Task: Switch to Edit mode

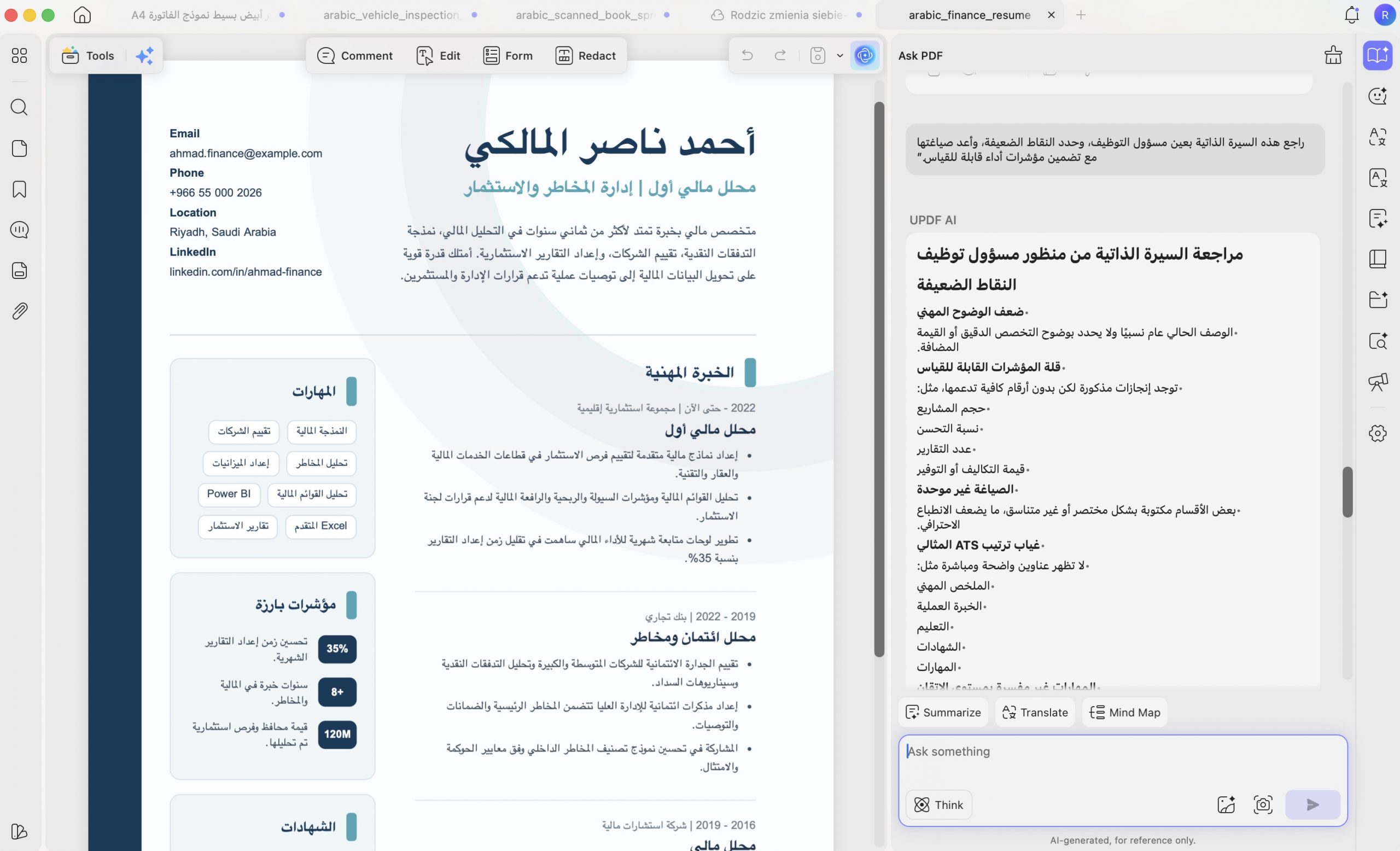Action: 438,56
